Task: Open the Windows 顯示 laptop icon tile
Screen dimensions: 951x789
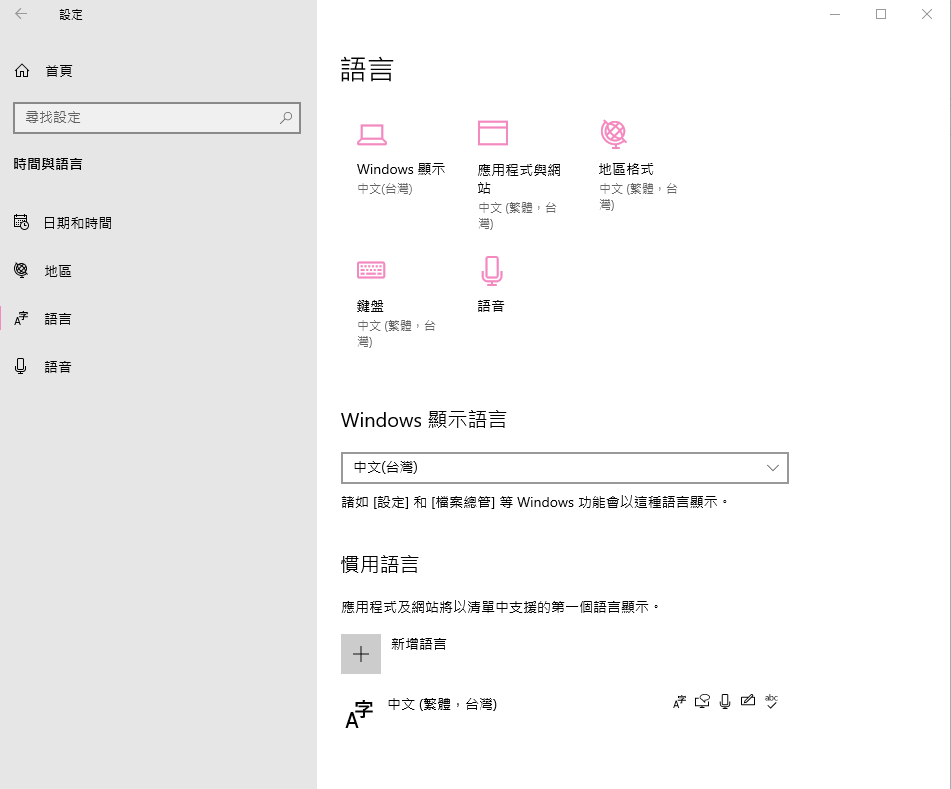Action: [x=372, y=134]
